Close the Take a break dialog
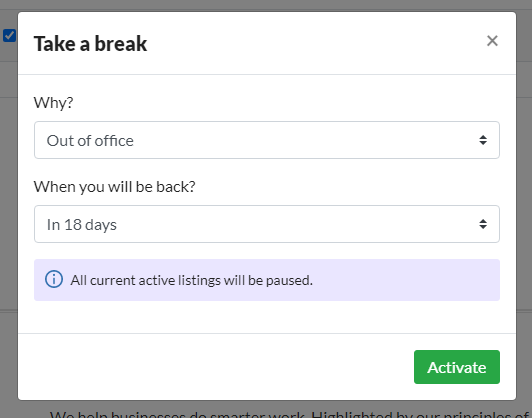The height and width of the screenshot is (418, 532). [x=492, y=41]
